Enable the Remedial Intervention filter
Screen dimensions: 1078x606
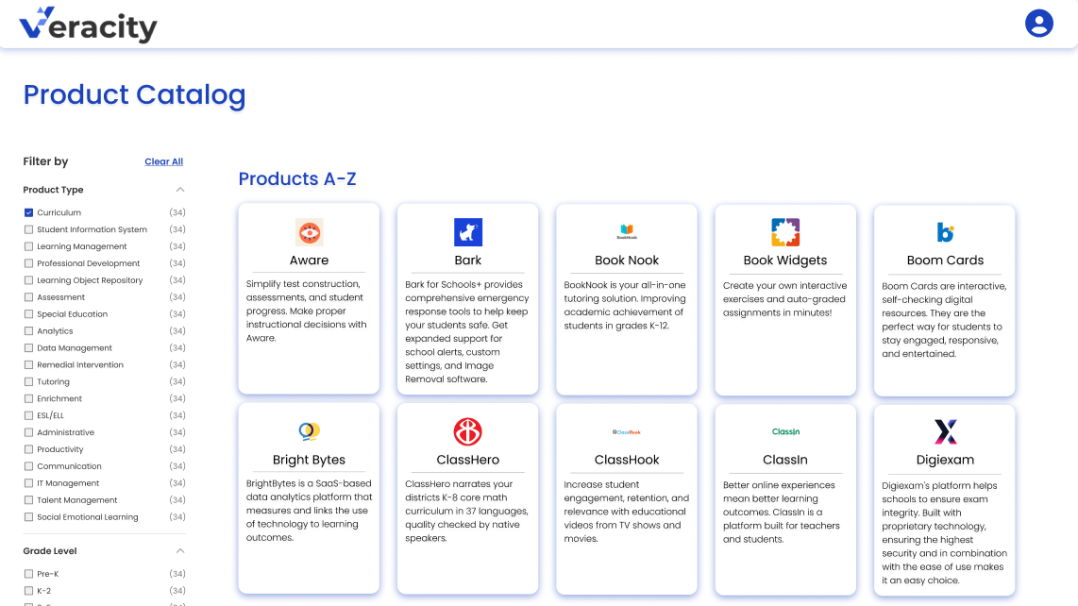[28, 365]
